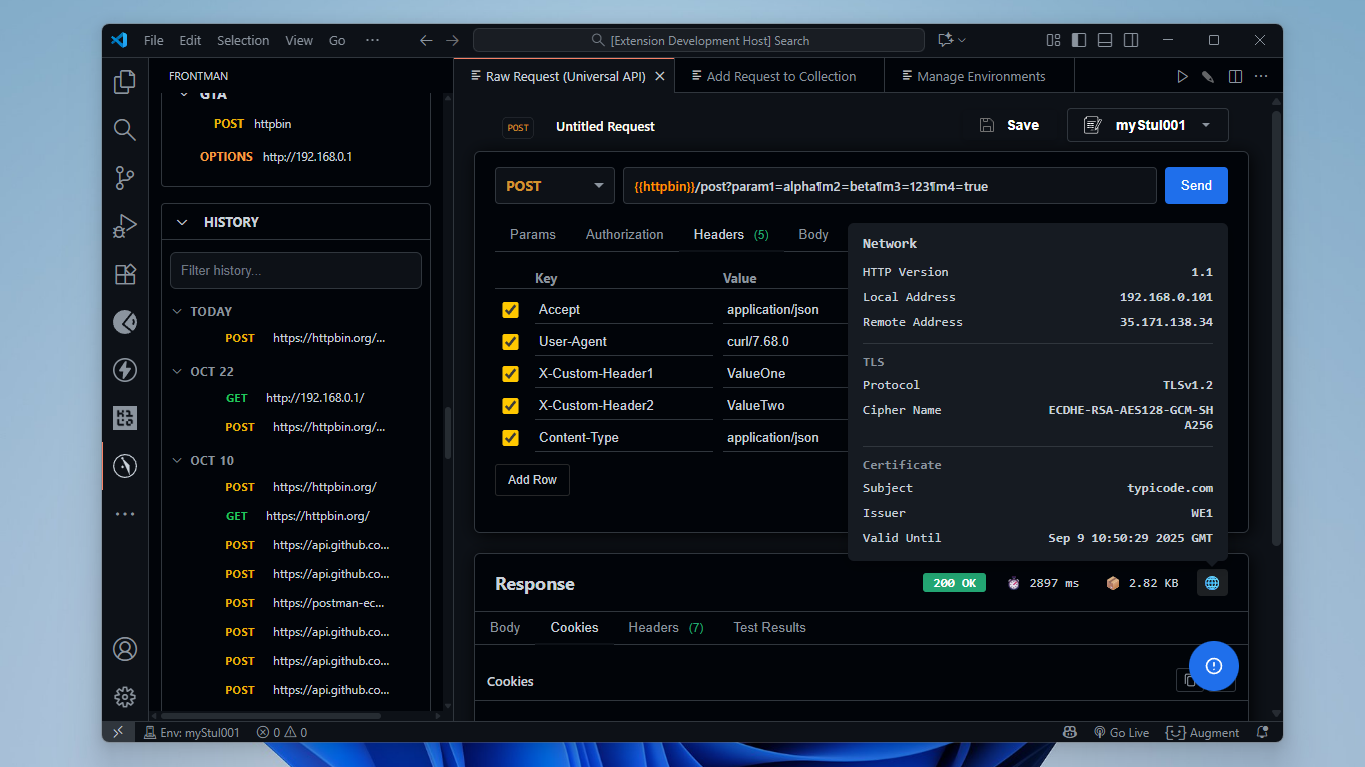This screenshot has width=1365, height=767.
Task: Click Go Live in status bar
Action: [x=1121, y=732]
